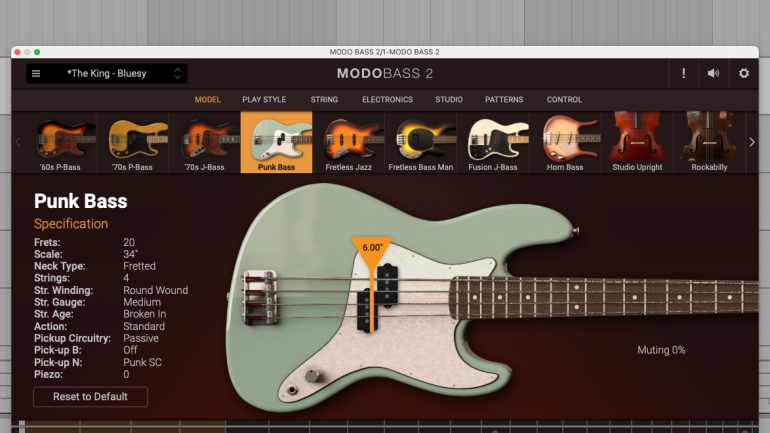The width and height of the screenshot is (770, 433).
Task: Click the bass fretboard neck
Action: point(604,298)
